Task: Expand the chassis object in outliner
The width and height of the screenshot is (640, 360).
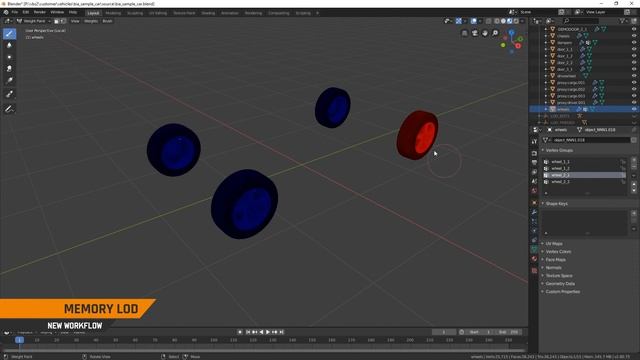Action: [546, 36]
